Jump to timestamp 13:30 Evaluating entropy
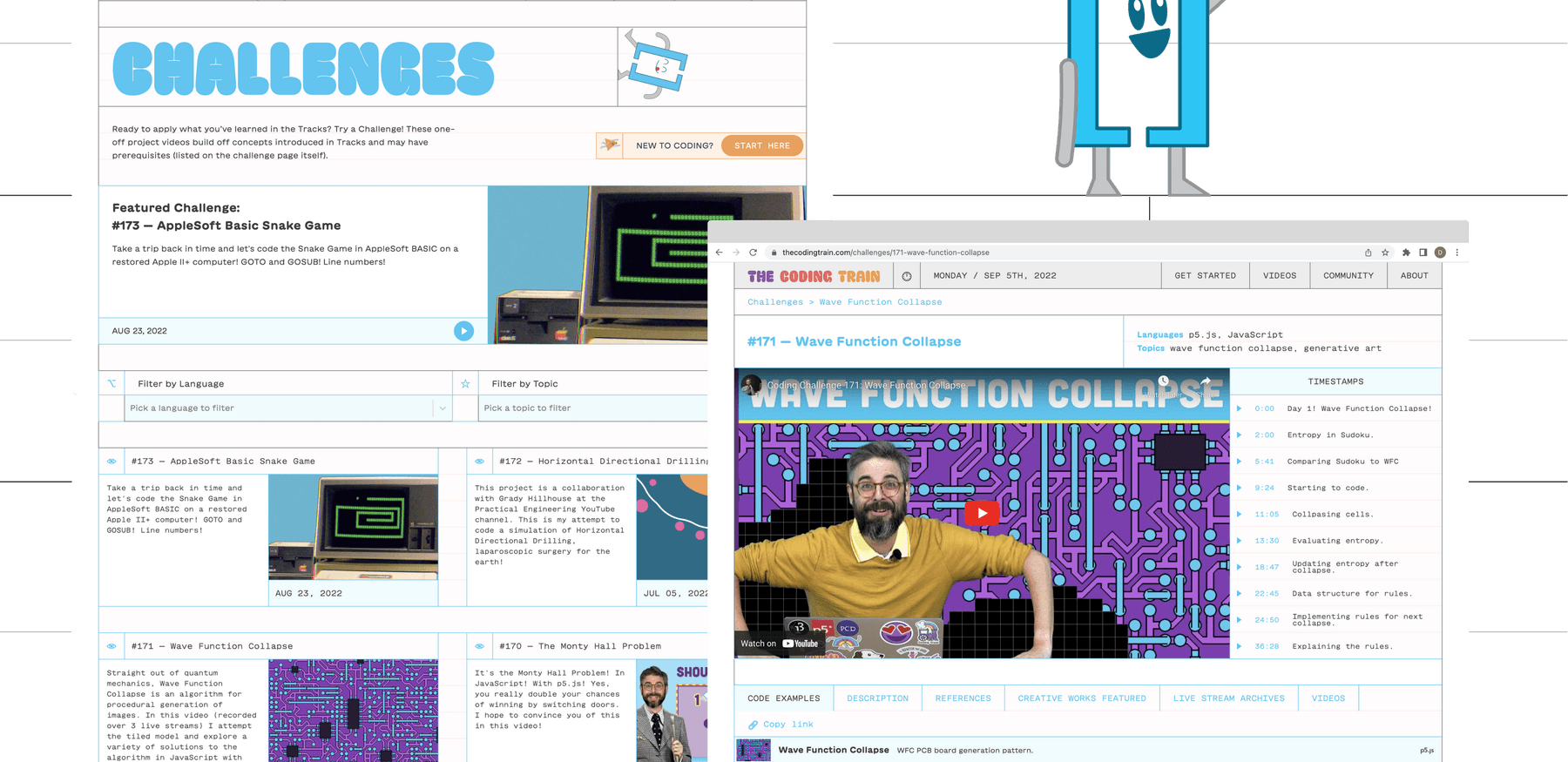The width and height of the screenshot is (1568, 762). 1335,541
